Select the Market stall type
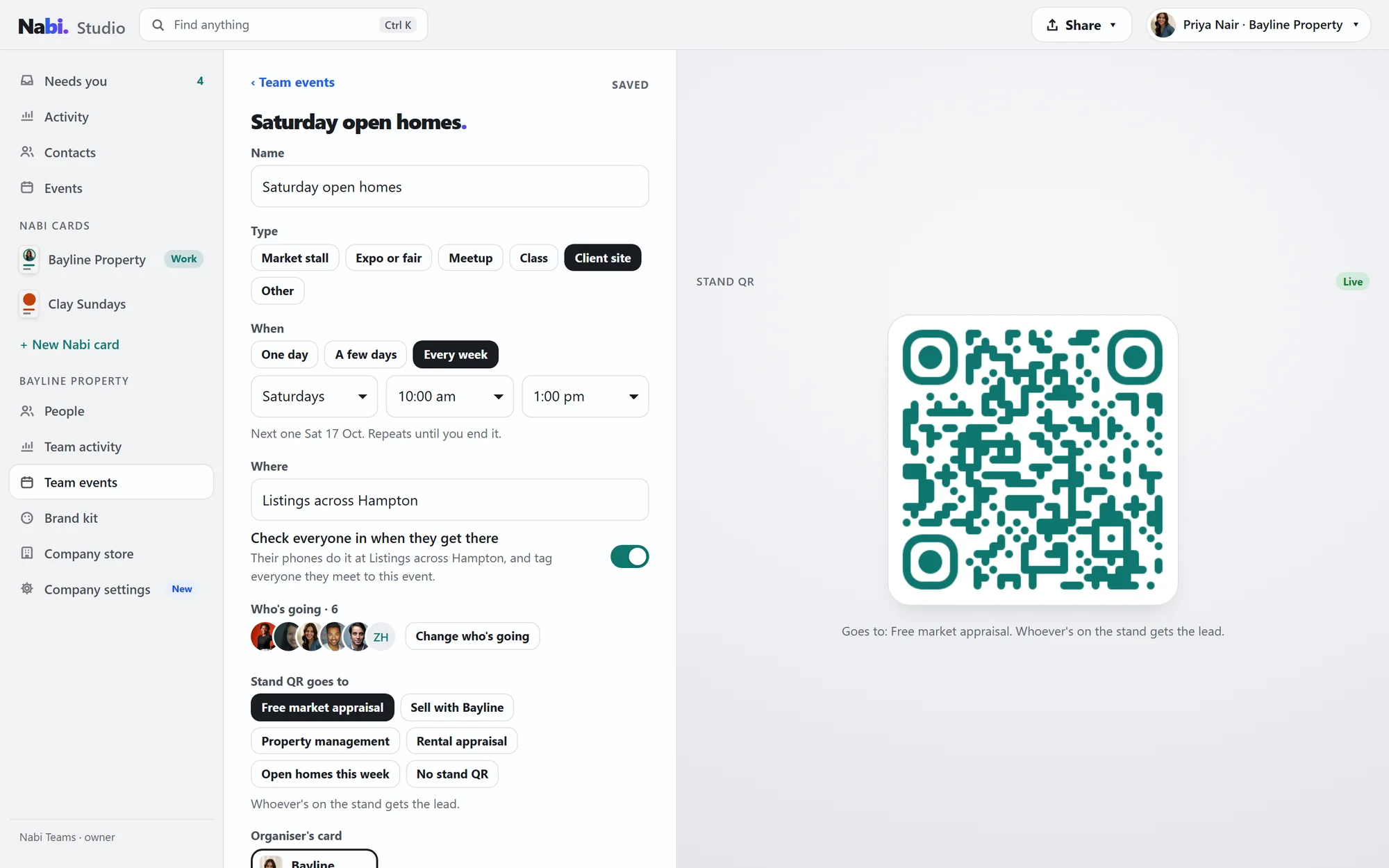 (x=294, y=258)
